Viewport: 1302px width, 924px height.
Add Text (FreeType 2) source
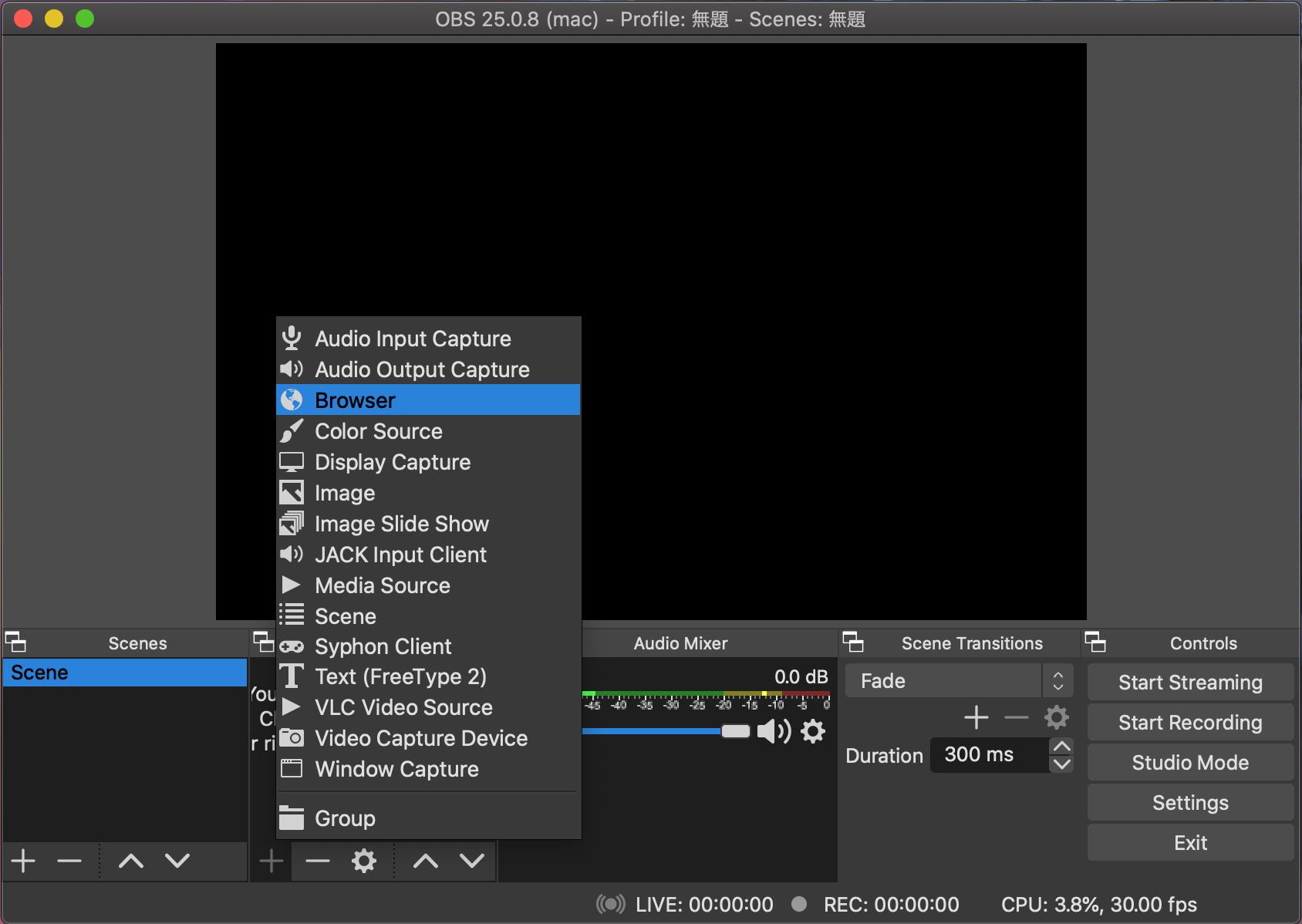click(428, 676)
